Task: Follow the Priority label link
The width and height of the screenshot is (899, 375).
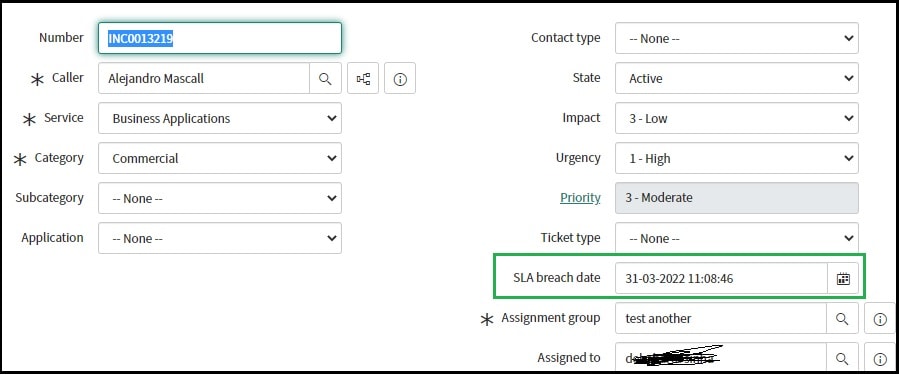Action: [x=580, y=198]
